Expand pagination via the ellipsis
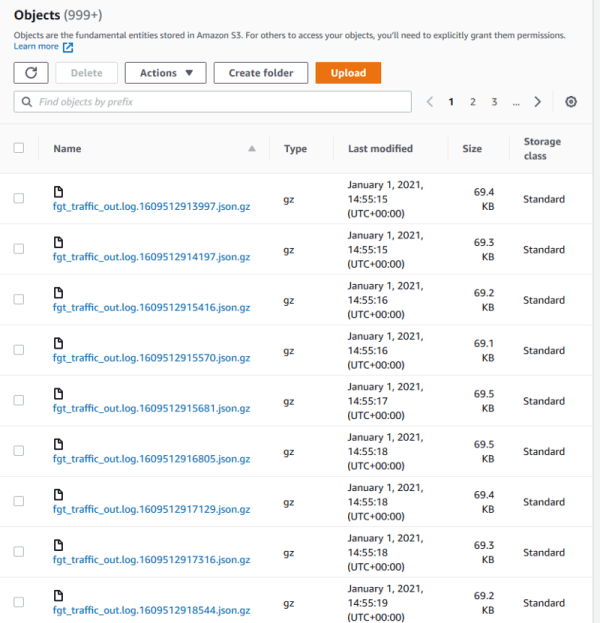The height and width of the screenshot is (623, 600). (x=515, y=102)
